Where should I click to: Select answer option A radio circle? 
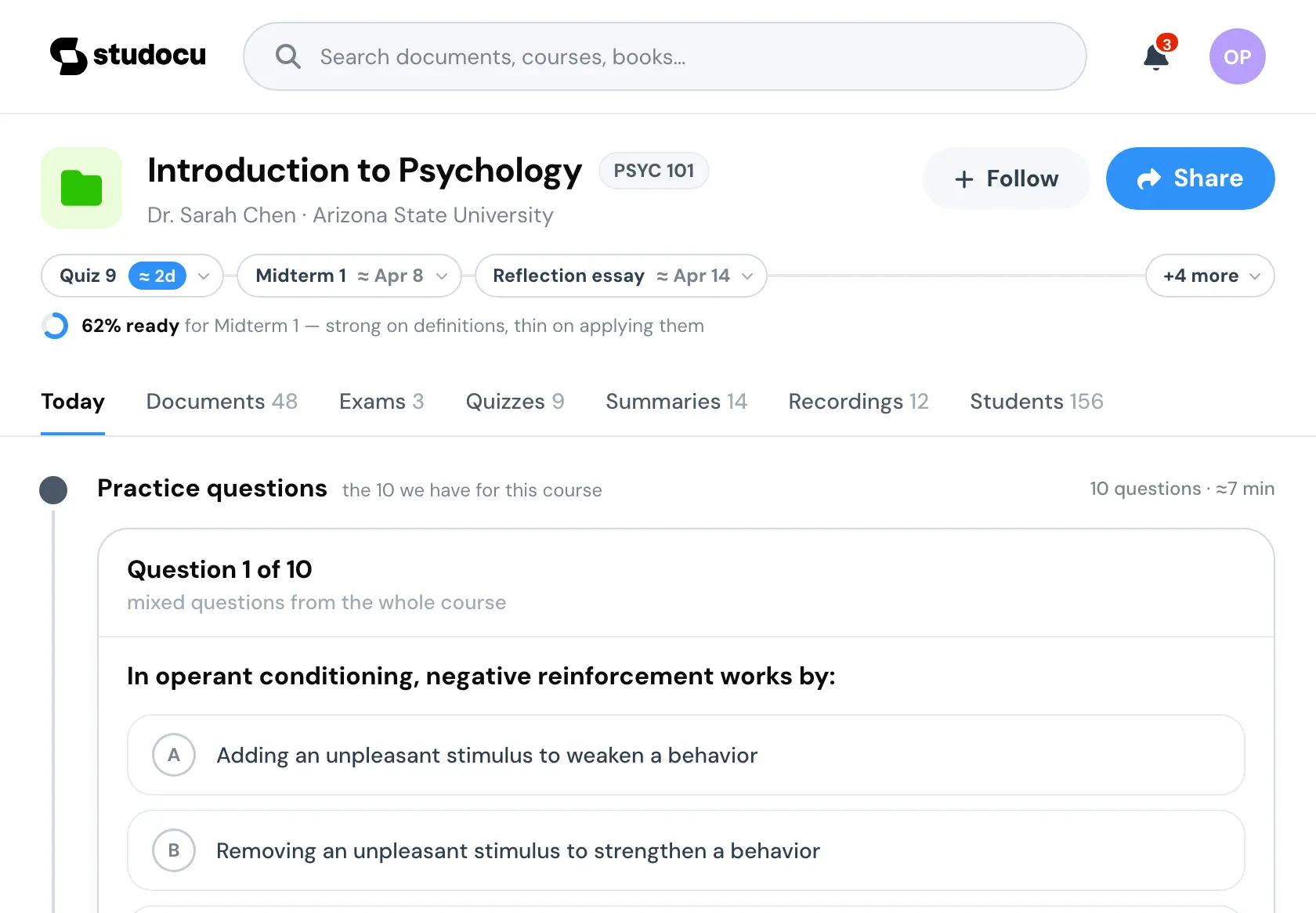[x=174, y=755]
